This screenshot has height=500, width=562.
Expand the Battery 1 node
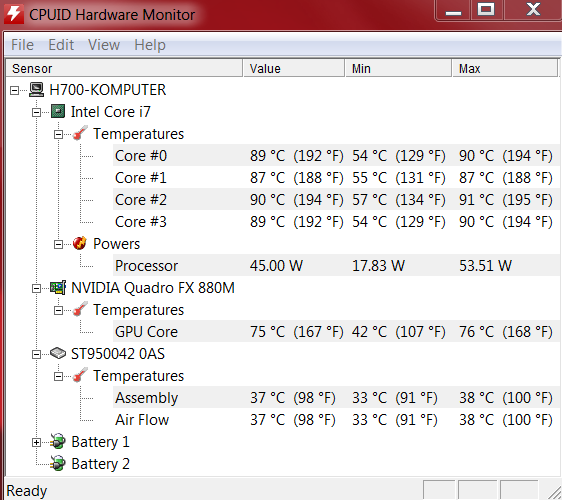pos(36,443)
